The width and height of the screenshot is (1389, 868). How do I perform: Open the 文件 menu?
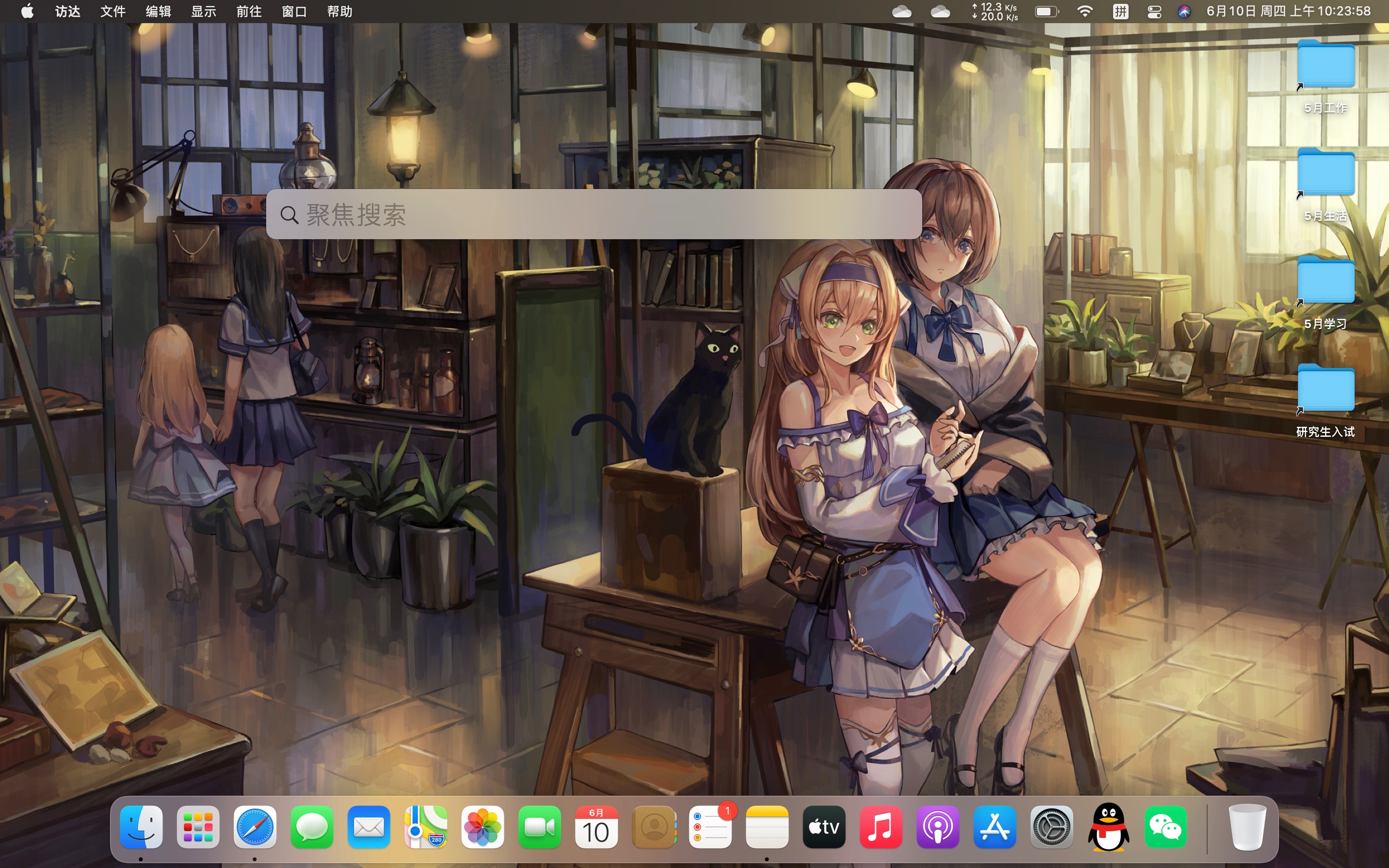point(112,12)
